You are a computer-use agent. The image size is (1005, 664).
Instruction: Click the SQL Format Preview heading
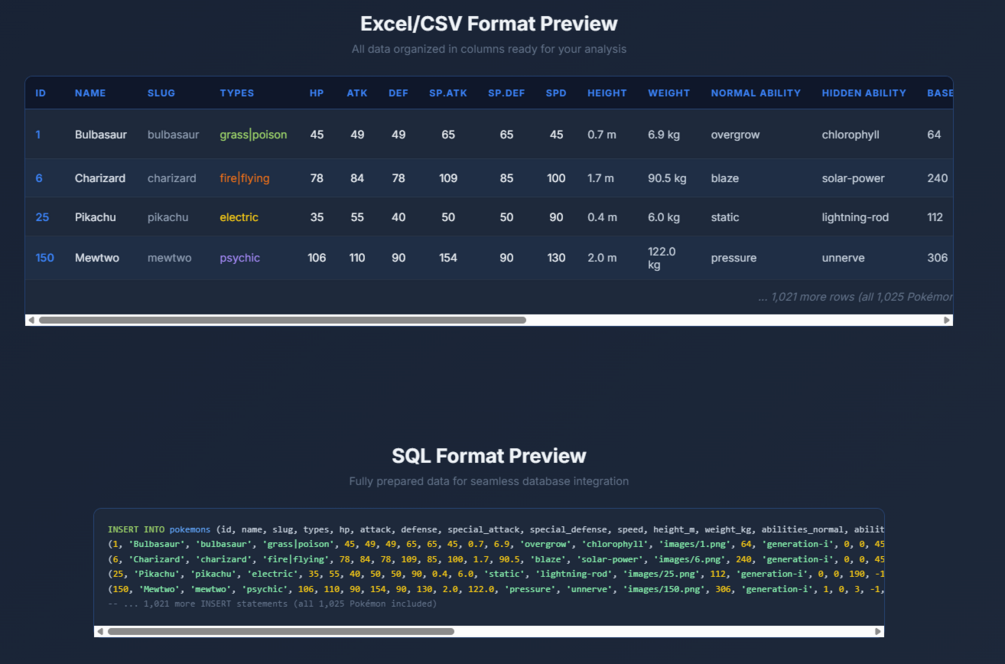click(x=488, y=456)
